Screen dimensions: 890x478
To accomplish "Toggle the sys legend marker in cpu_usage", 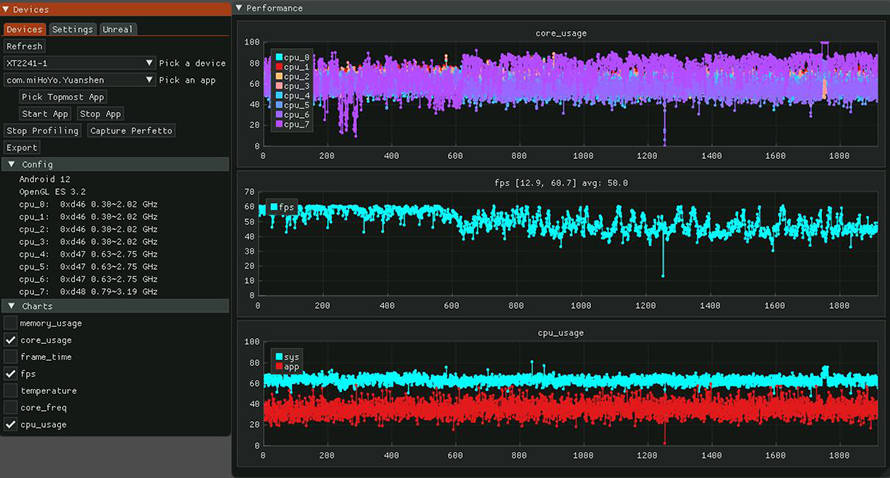I will click(278, 356).
